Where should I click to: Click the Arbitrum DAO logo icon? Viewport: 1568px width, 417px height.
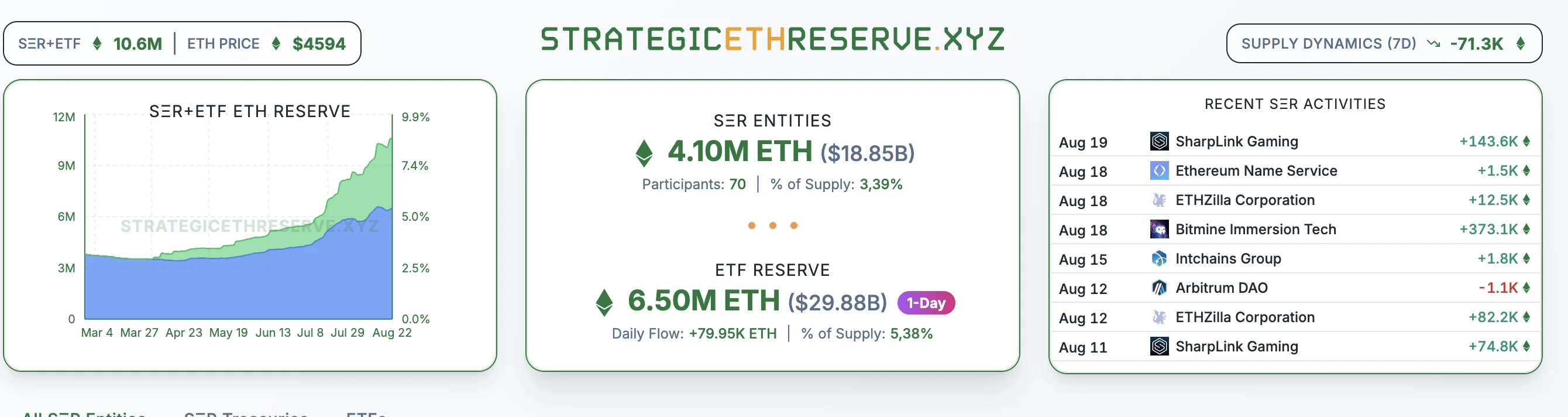click(1159, 288)
